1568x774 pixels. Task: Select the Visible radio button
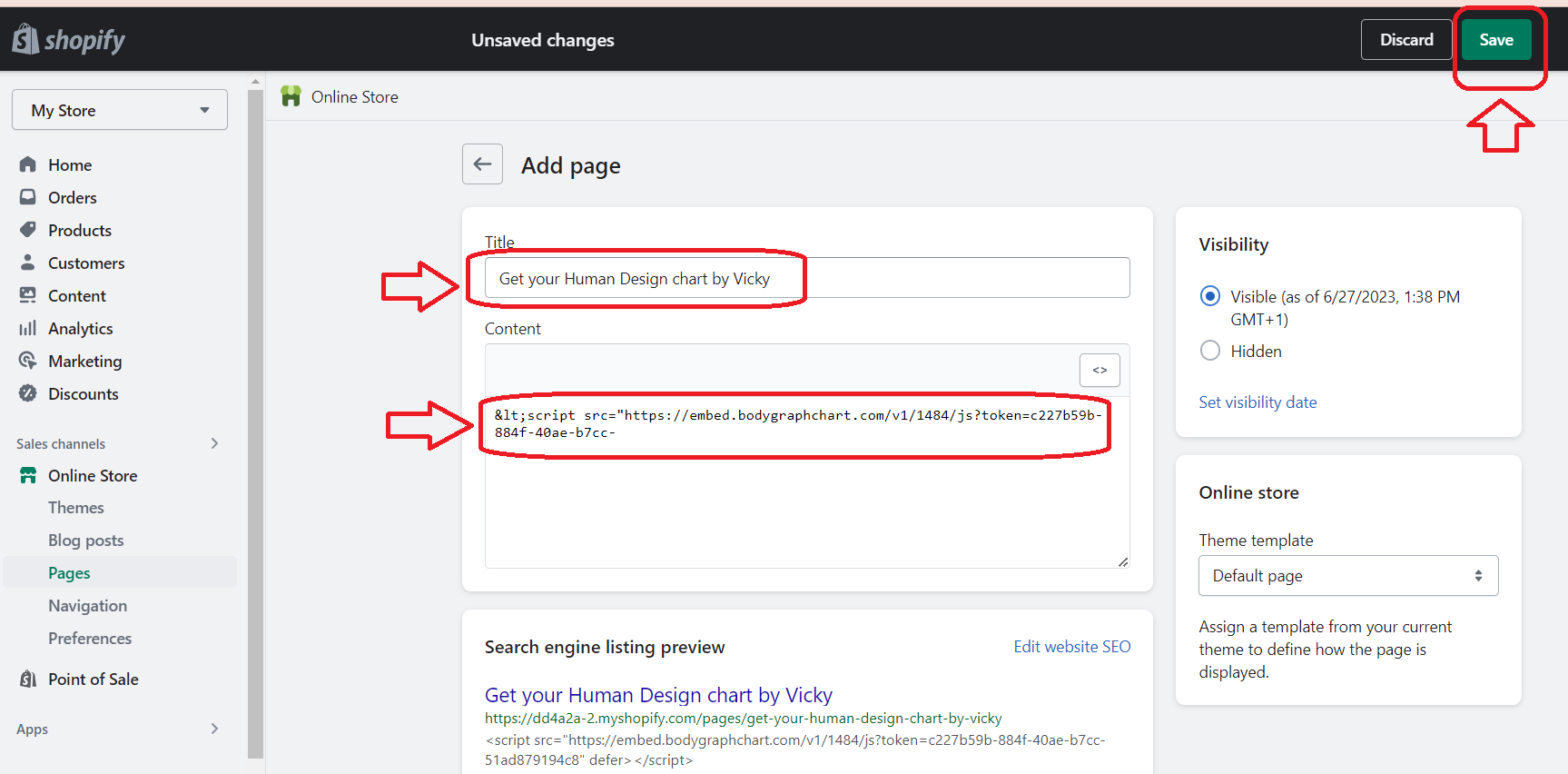tap(1210, 296)
